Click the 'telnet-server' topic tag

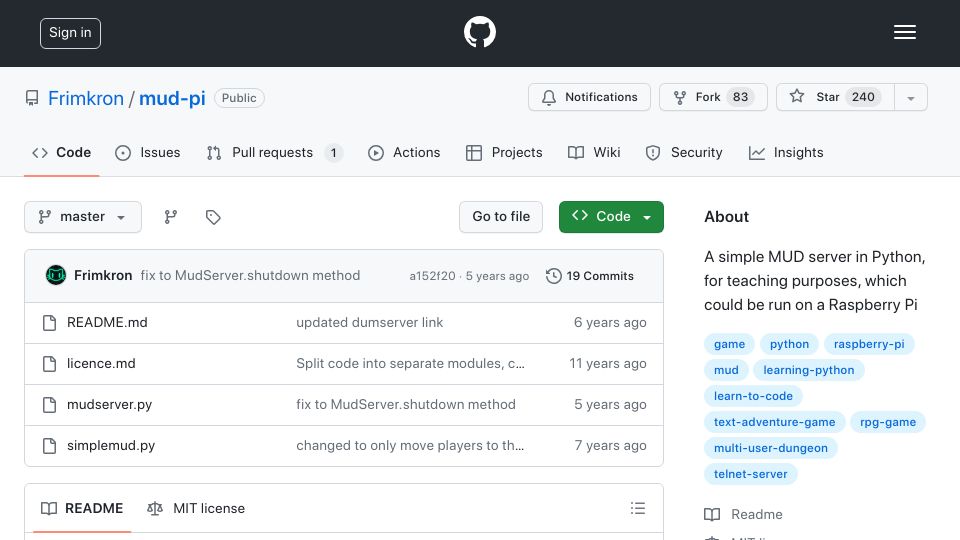click(x=751, y=474)
